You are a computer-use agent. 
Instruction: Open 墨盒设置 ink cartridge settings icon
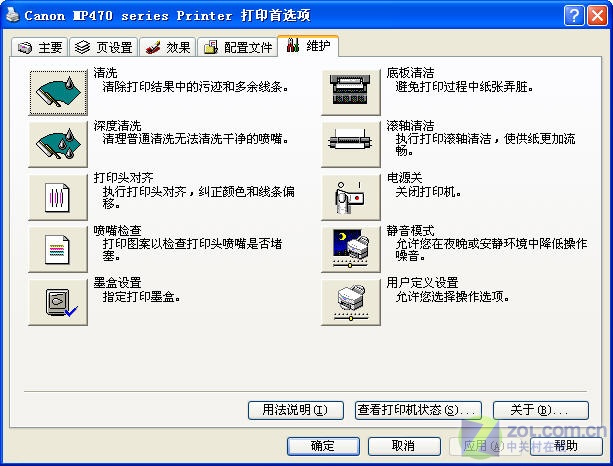(58, 302)
